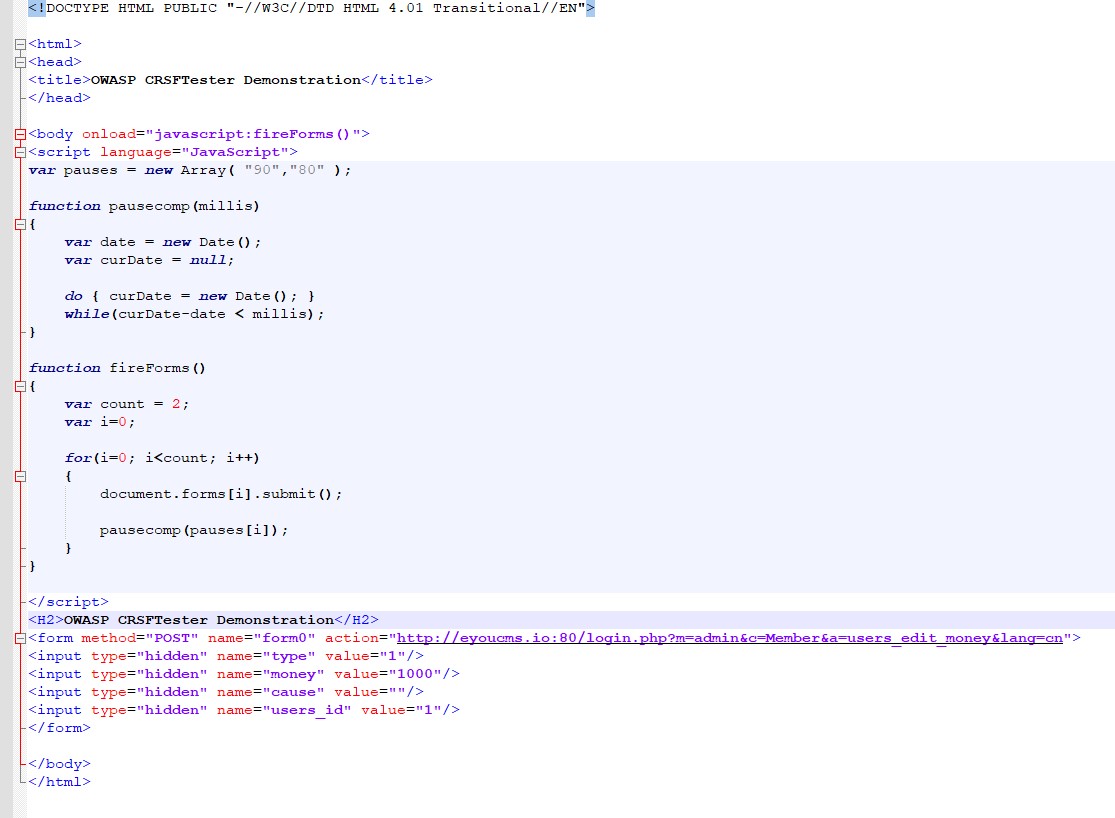The image size is (1115, 818).
Task: Click the var curDate = null line
Action: click(149, 260)
